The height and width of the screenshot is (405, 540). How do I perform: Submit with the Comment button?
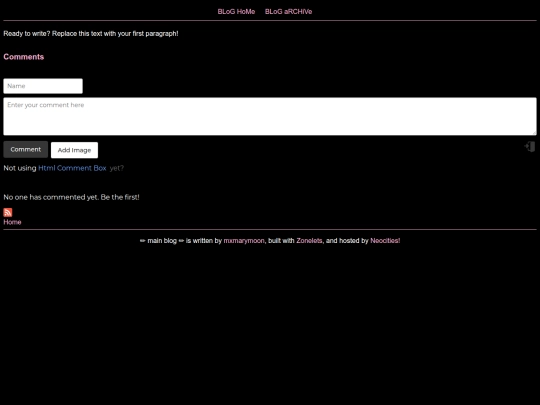pos(25,149)
